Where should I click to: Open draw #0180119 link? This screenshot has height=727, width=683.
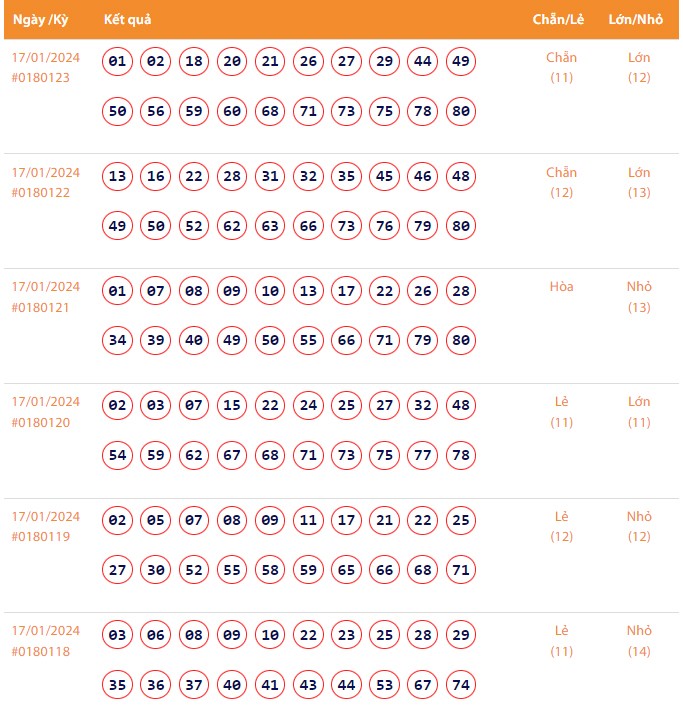[41, 537]
